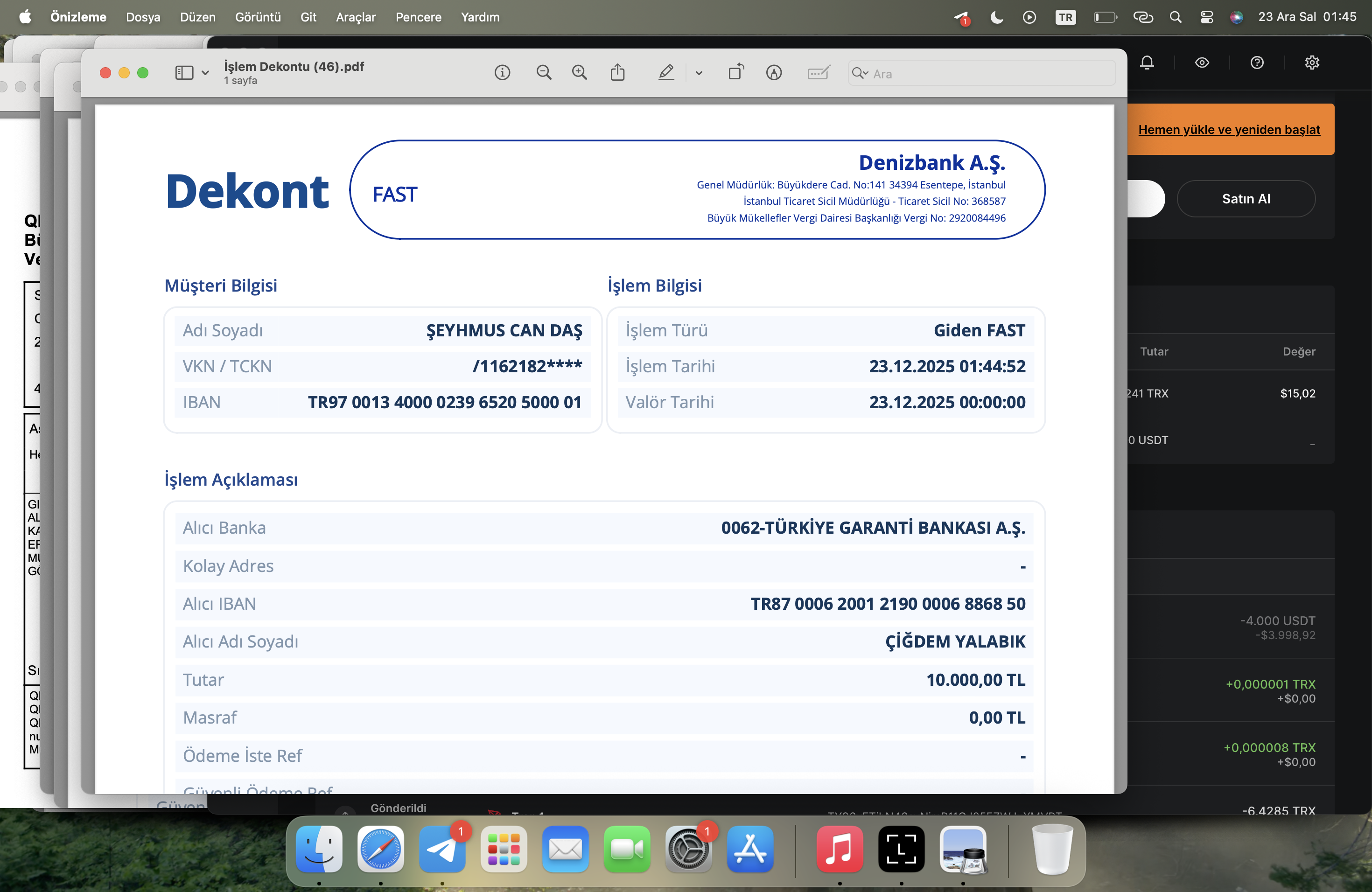Open Control Center in menu bar
This screenshot has width=1372, height=892.
coord(1206,17)
